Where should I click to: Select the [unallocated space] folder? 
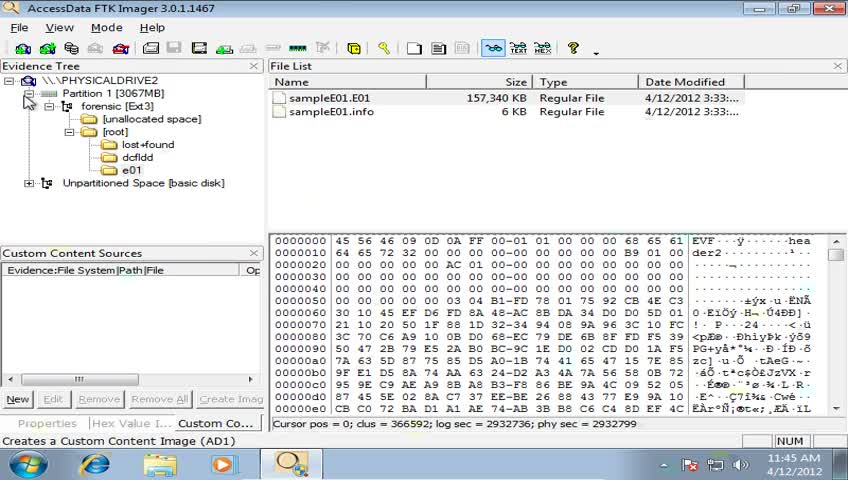click(151, 119)
